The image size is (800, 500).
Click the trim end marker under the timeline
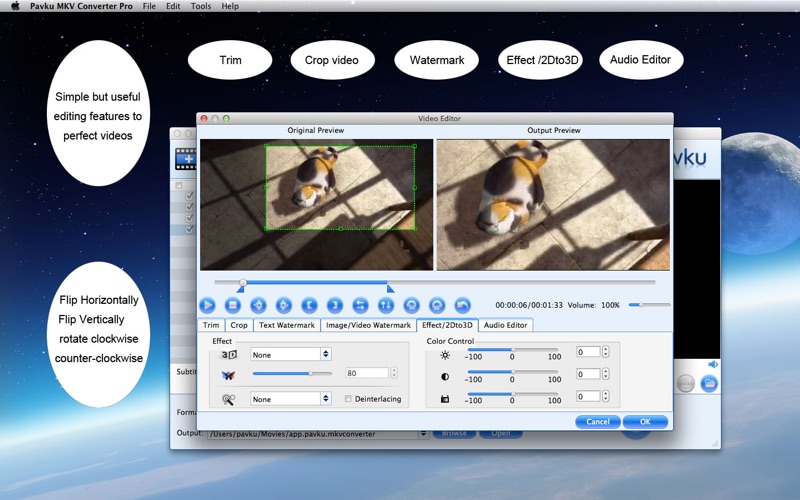(390, 289)
